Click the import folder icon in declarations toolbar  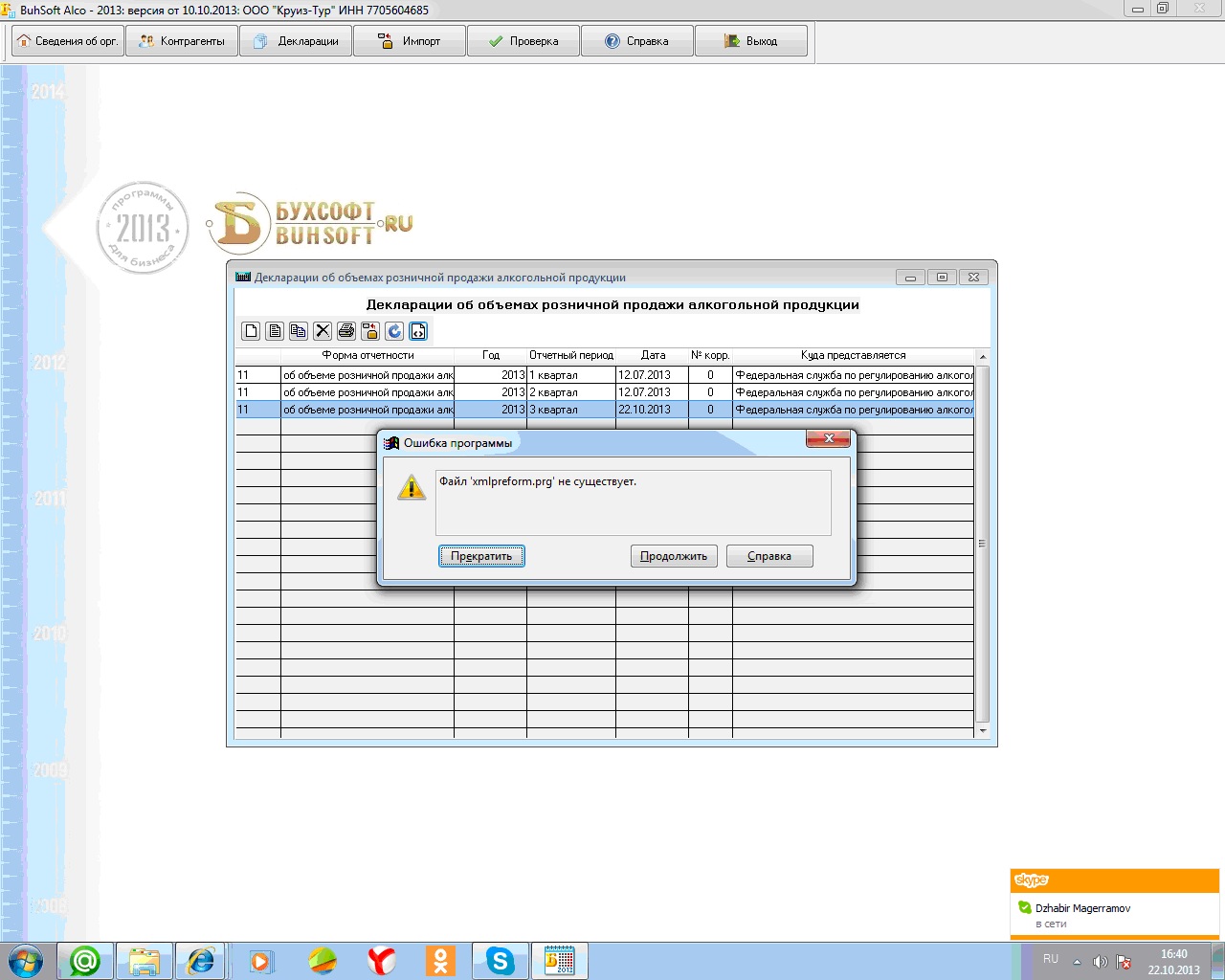point(370,331)
